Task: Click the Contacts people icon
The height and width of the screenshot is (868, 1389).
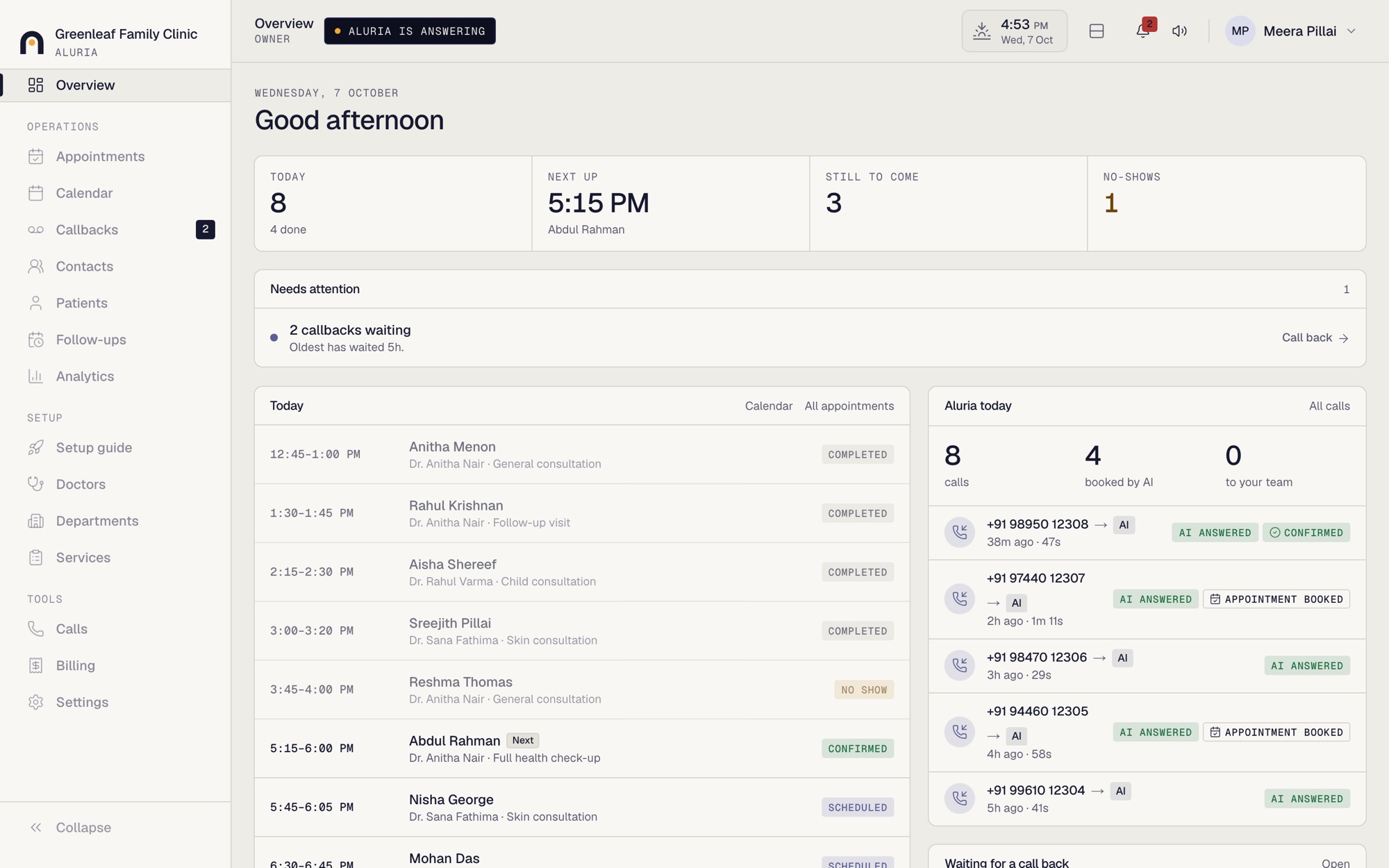Action: click(x=36, y=267)
